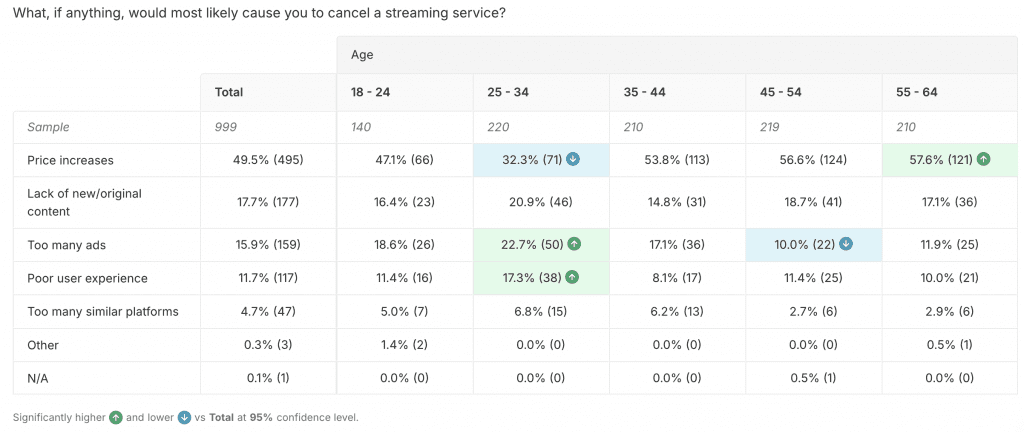Click the Age group header

click(362, 55)
